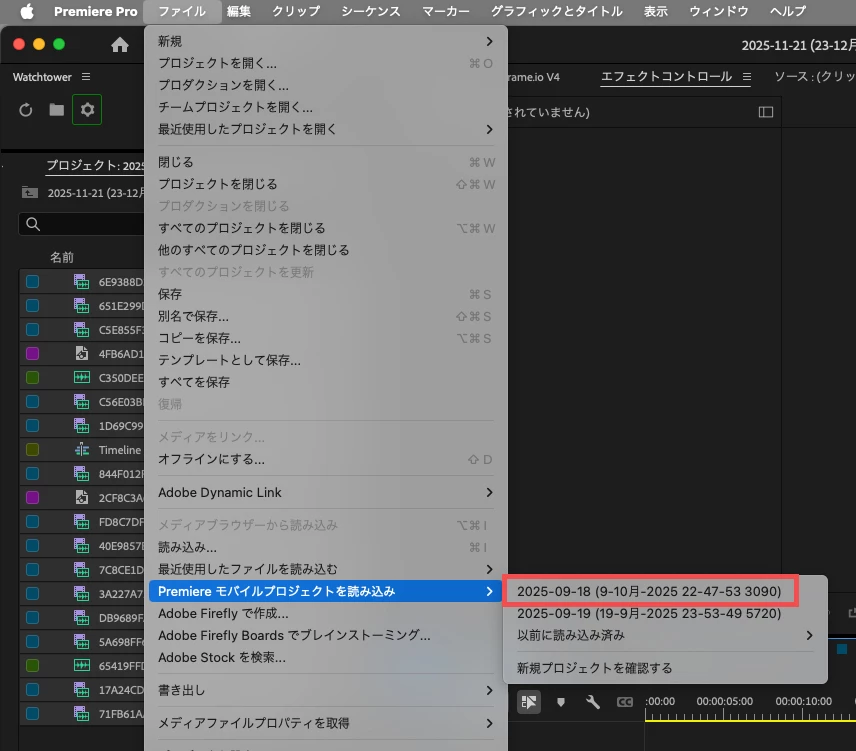Screen dimensions: 856x751
Task: Click the still image icon of 4FB6AD1 item
Action: click(82, 354)
